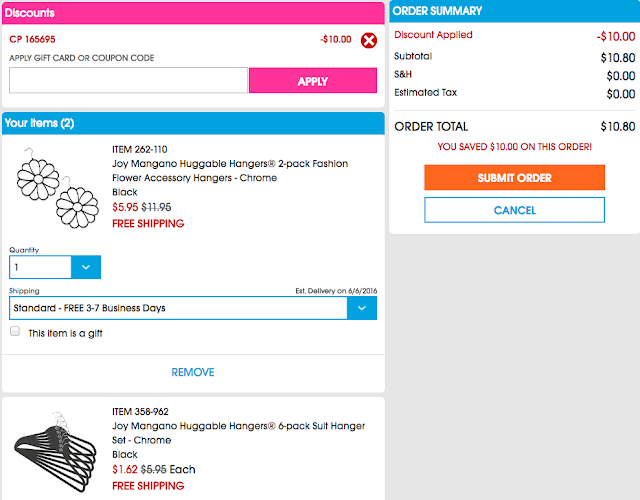Remove coupon CP 165695 with red X icon
Screen dimensions: 640x500
[369, 40]
